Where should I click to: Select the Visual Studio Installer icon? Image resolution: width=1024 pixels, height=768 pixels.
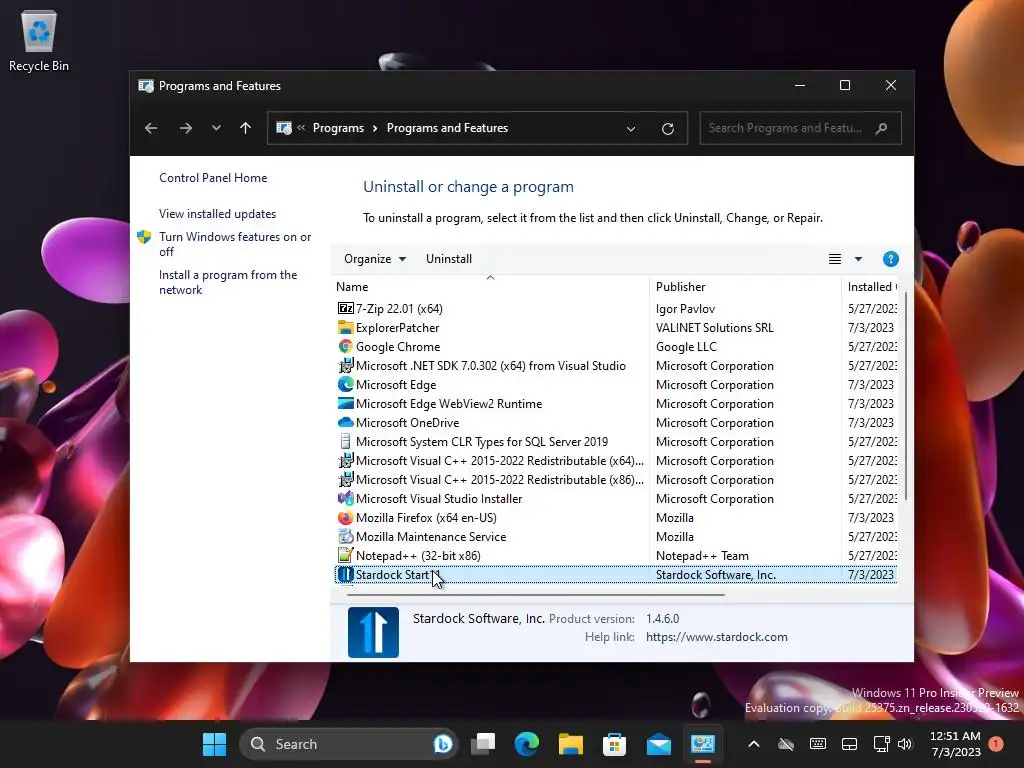tap(345, 498)
